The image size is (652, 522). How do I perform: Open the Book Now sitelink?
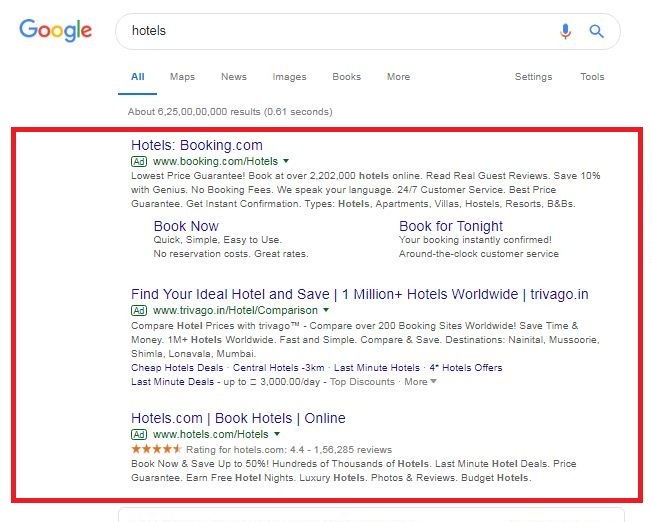(x=186, y=226)
